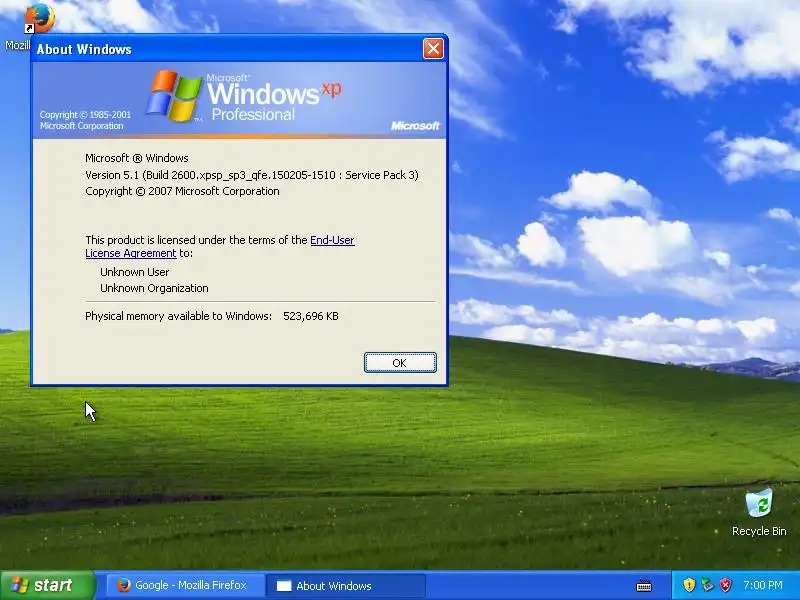
Task: Select the About Windows taskbar button
Action: (x=346, y=585)
